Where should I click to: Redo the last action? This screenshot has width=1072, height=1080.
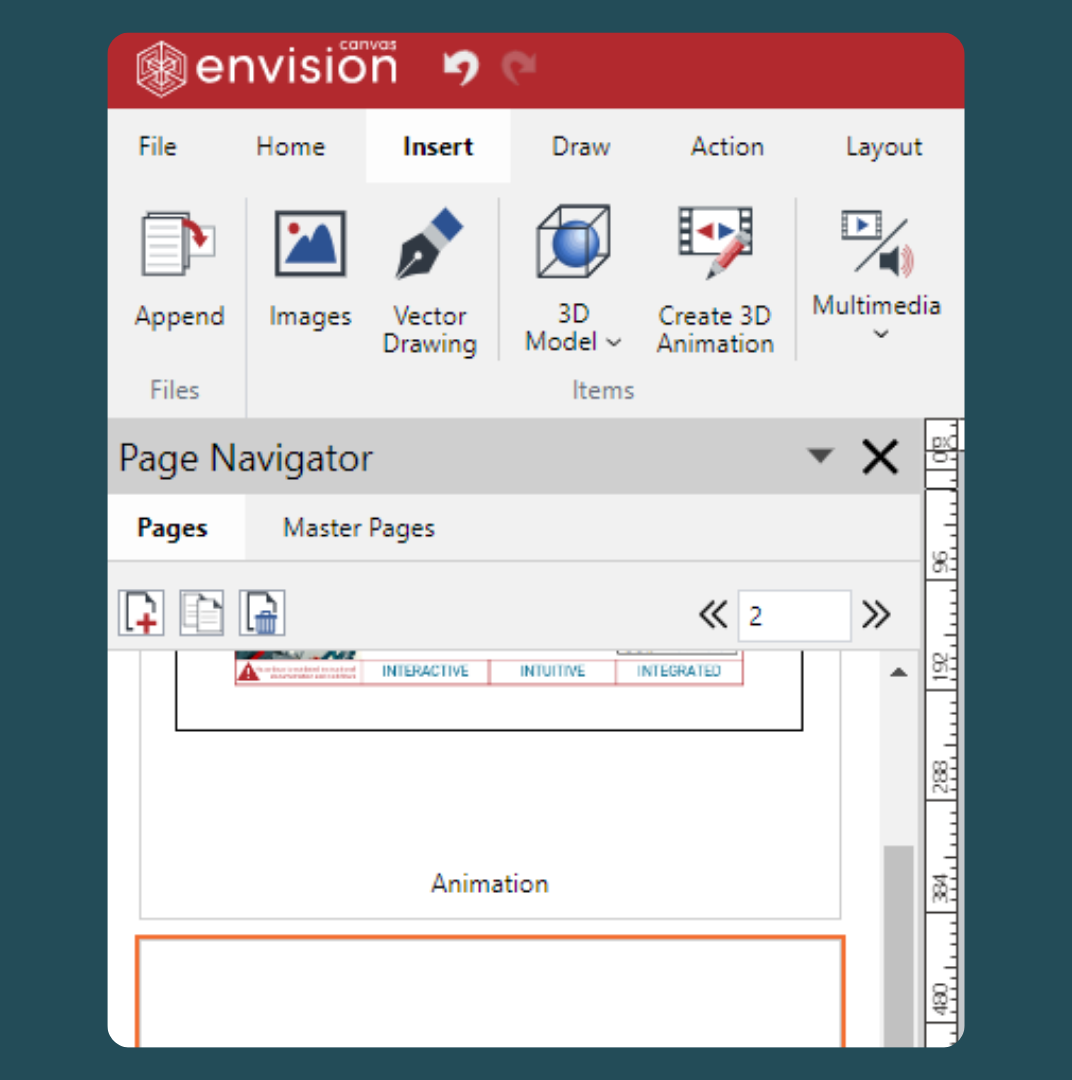tap(519, 68)
